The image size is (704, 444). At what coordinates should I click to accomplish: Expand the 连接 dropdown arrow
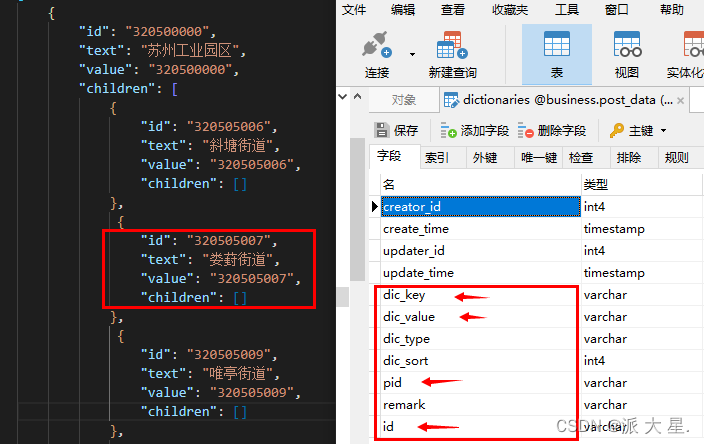click(x=412, y=54)
